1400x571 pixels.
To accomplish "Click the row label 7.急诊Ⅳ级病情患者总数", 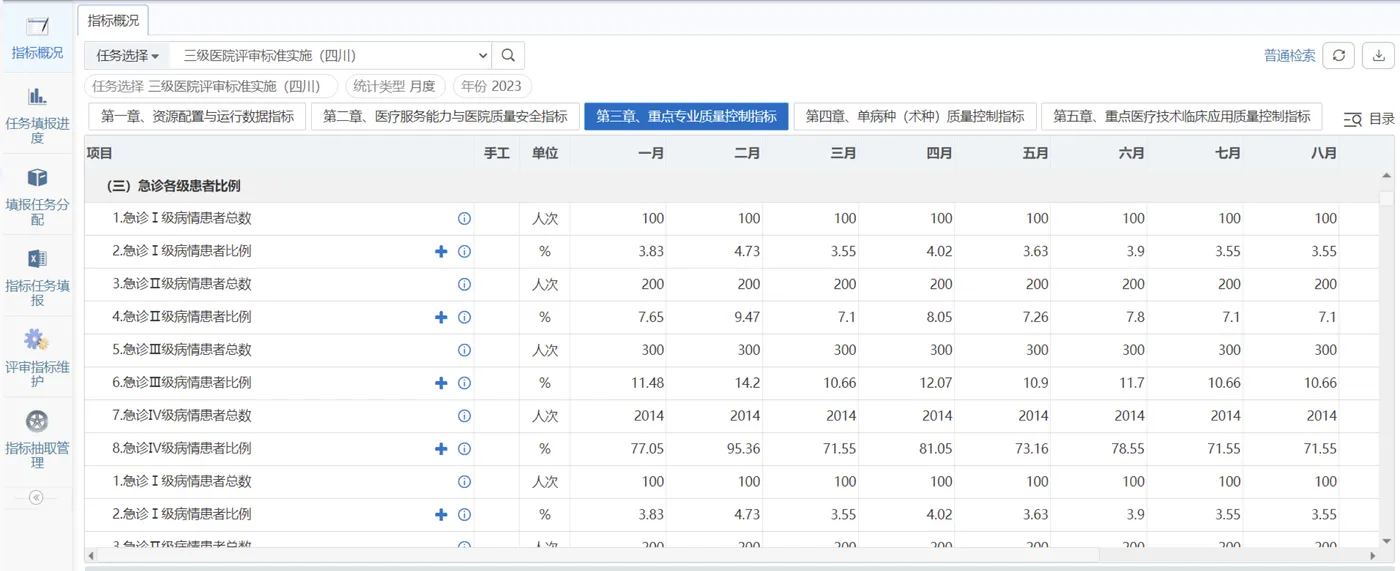I will 181,416.
